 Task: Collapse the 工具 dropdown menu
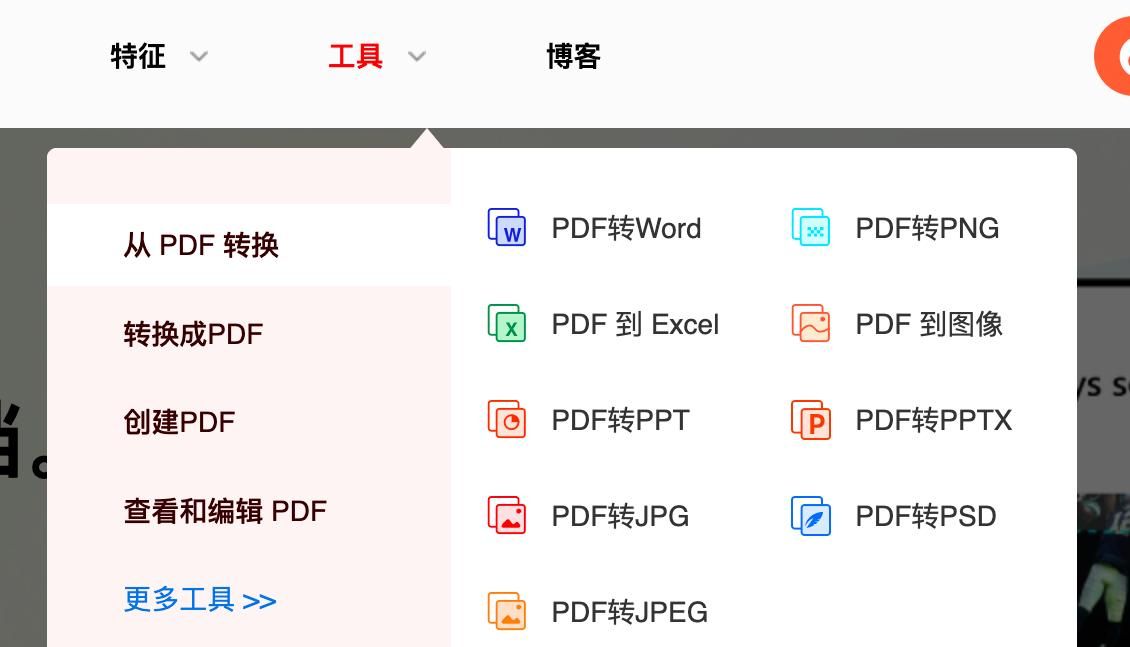pos(356,57)
